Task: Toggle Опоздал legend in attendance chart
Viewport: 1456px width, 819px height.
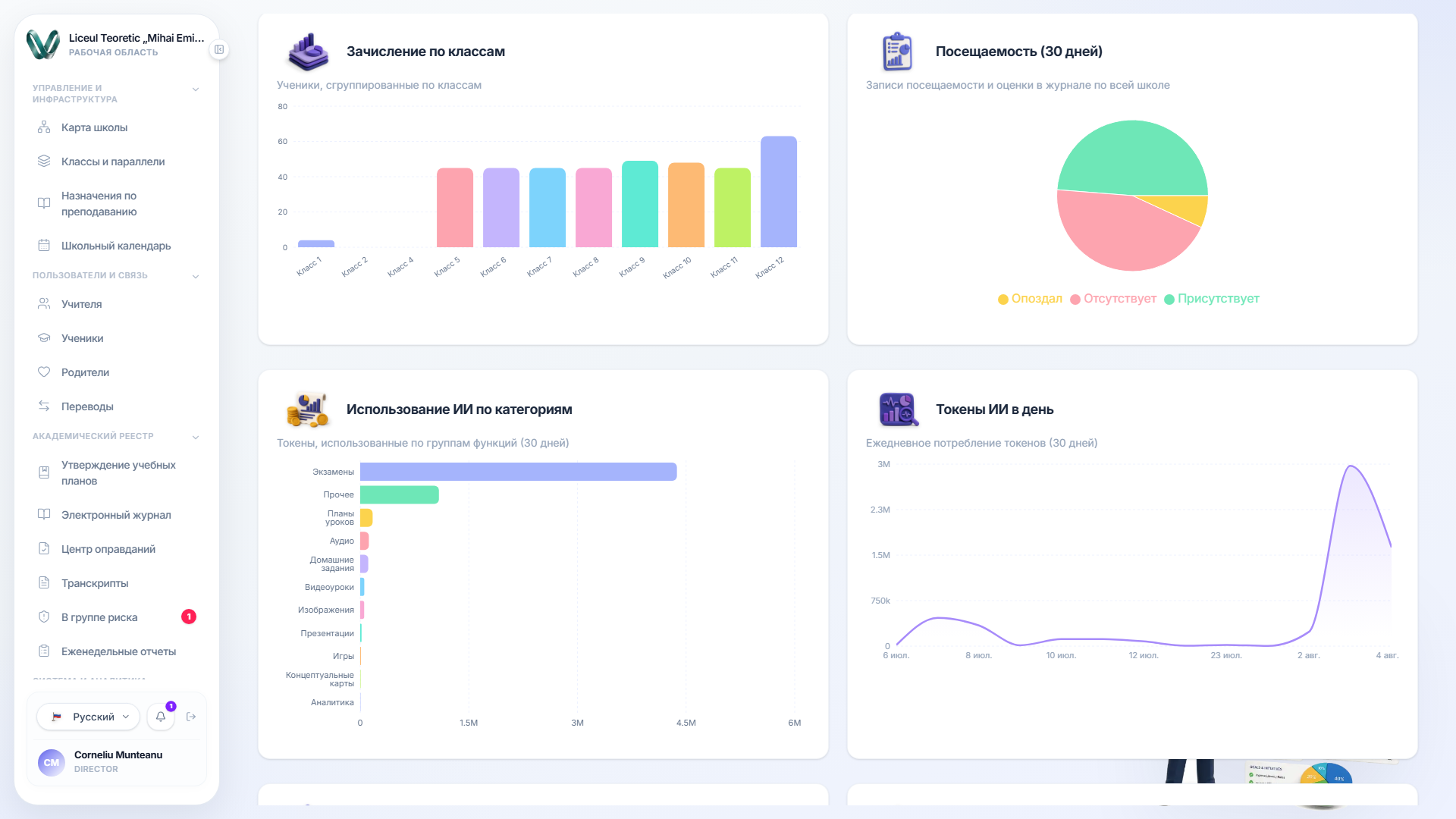Action: click(1030, 299)
